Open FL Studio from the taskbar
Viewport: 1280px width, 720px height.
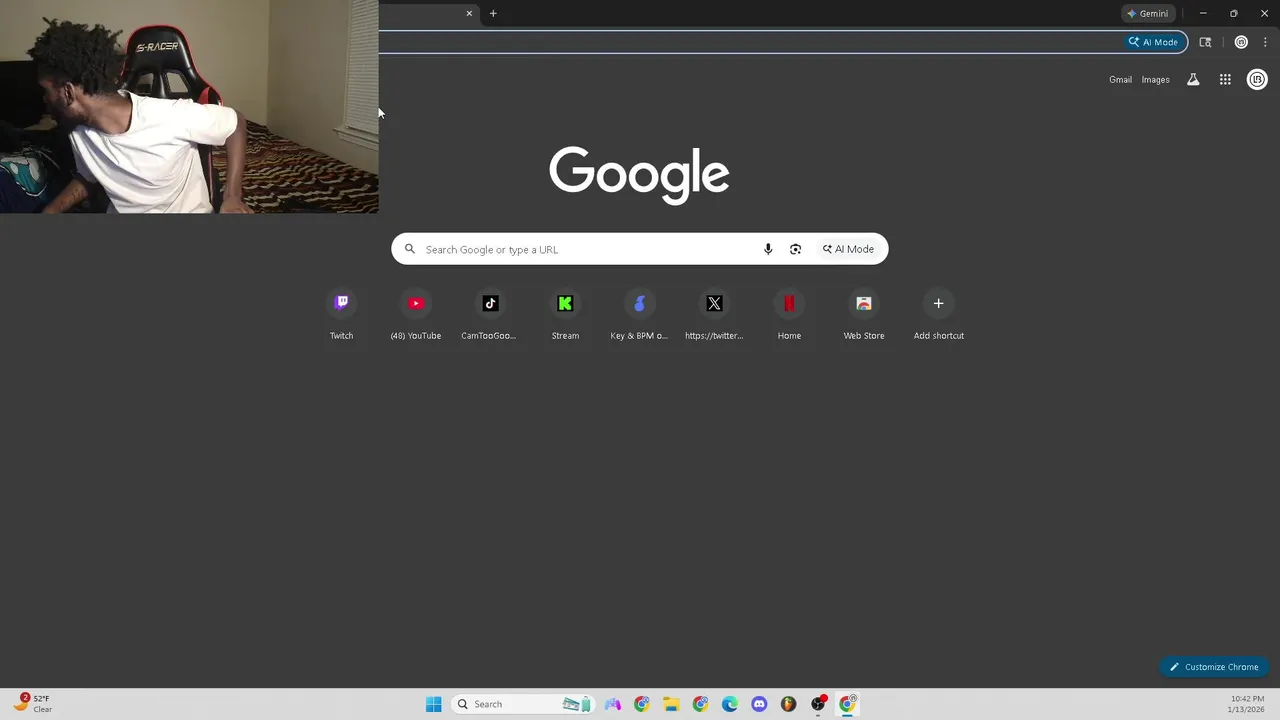click(788, 704)
